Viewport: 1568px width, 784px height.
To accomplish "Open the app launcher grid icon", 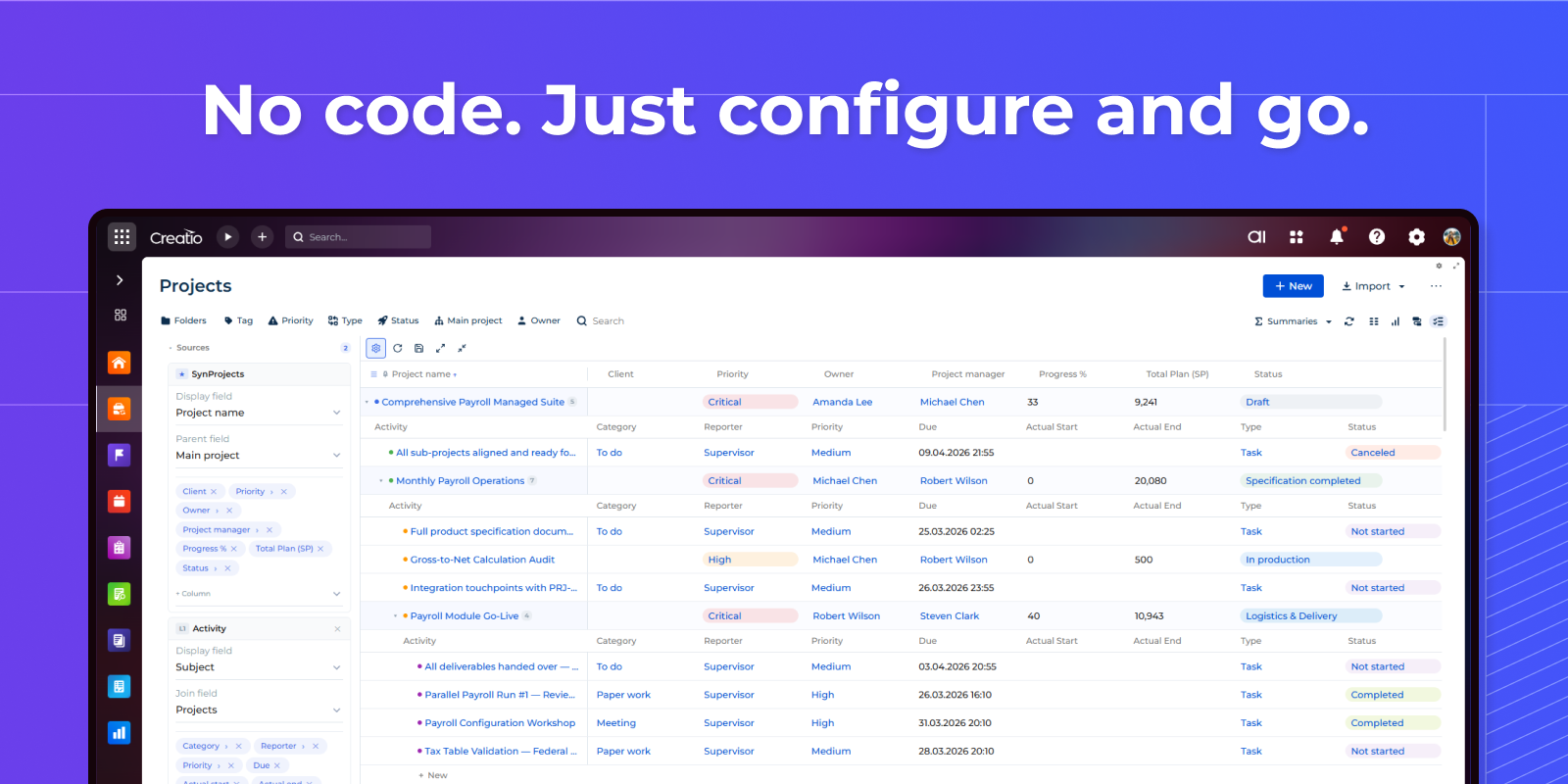I will (122, 236).
